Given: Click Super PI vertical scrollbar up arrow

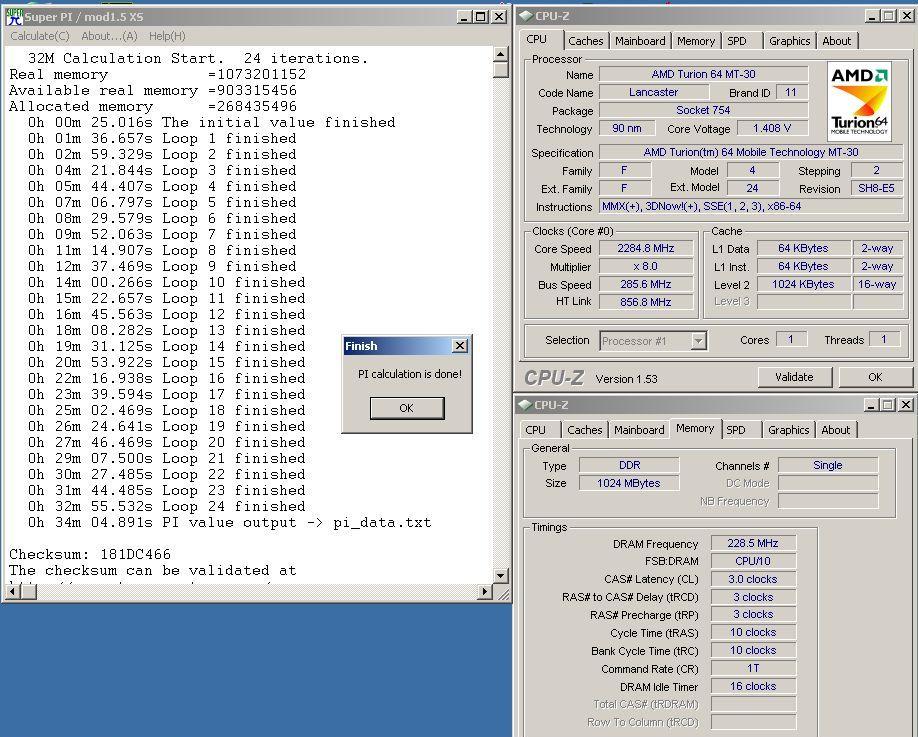Looking at the screenshot, I should click(501, 54).
